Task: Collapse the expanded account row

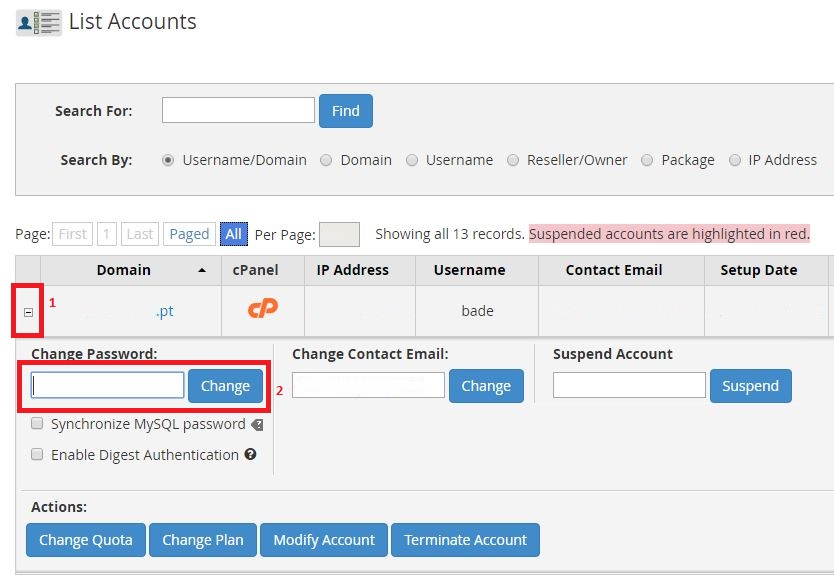Action: coord(28,312)
